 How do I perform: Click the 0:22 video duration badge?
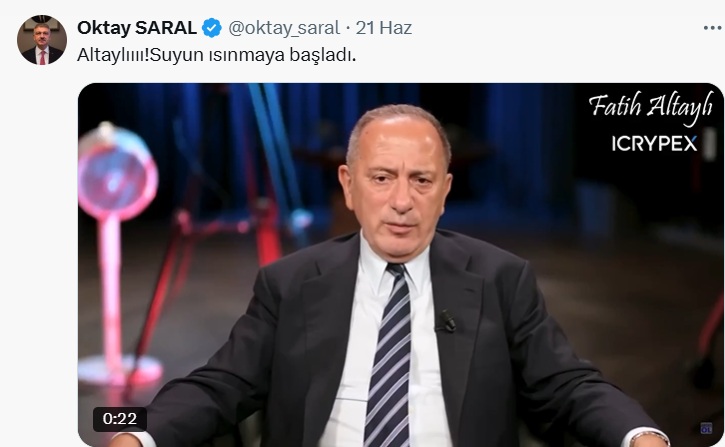click(x=120, y=419)
